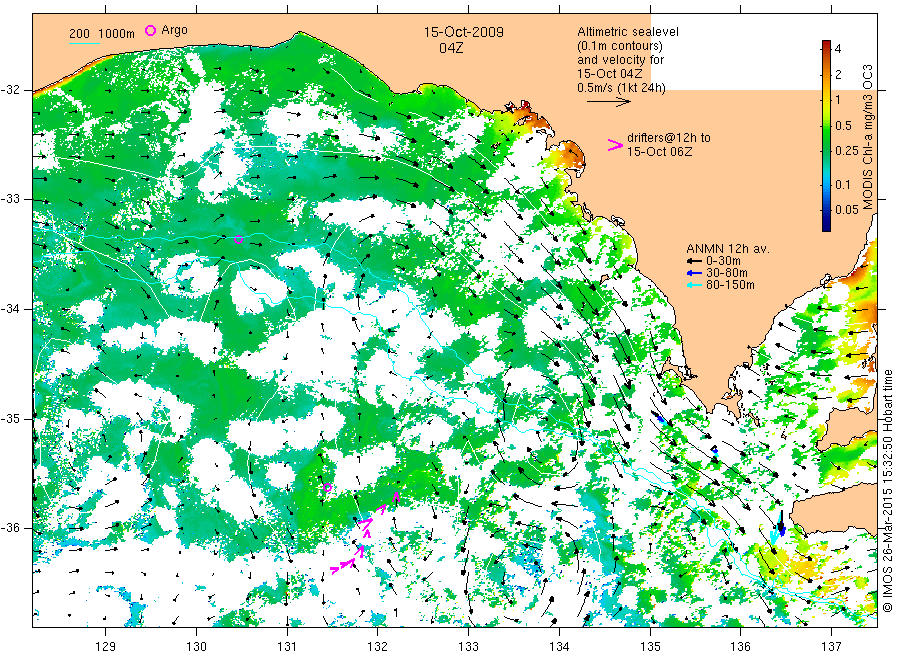Click the IMOS copyright timestamp text
The image size is (900, 660).
click(888, 491)
